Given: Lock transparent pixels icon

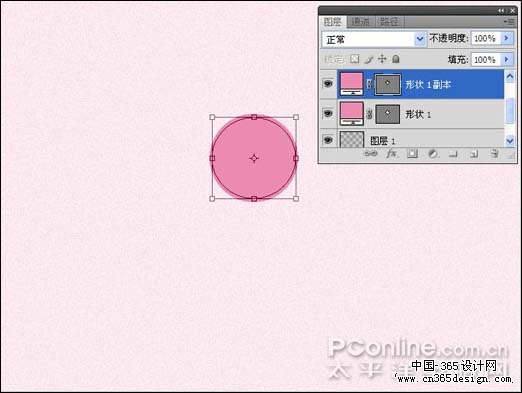Looking at the screenshot, I should pyautogui.click(x=355, y=59).
